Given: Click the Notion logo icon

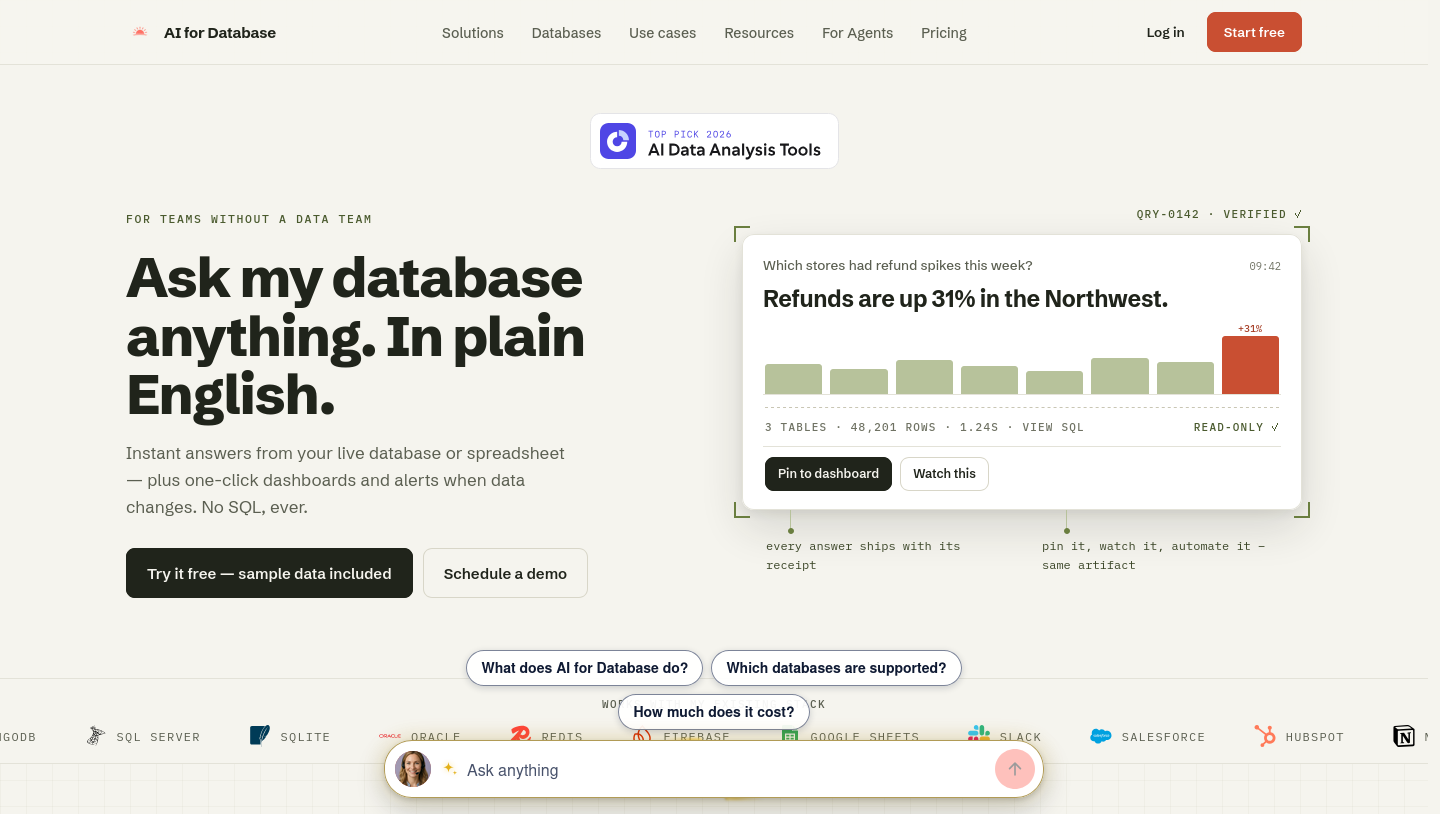Looking at the screenshot, I should pos(1404,737).
